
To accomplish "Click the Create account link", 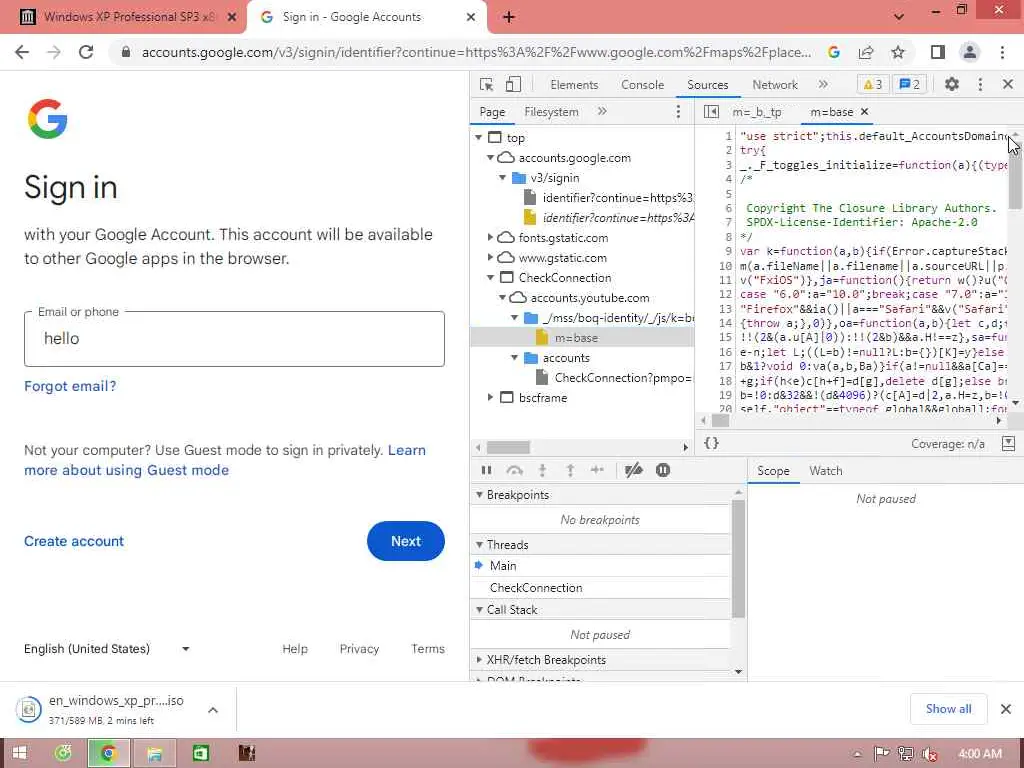I will 74,541.
